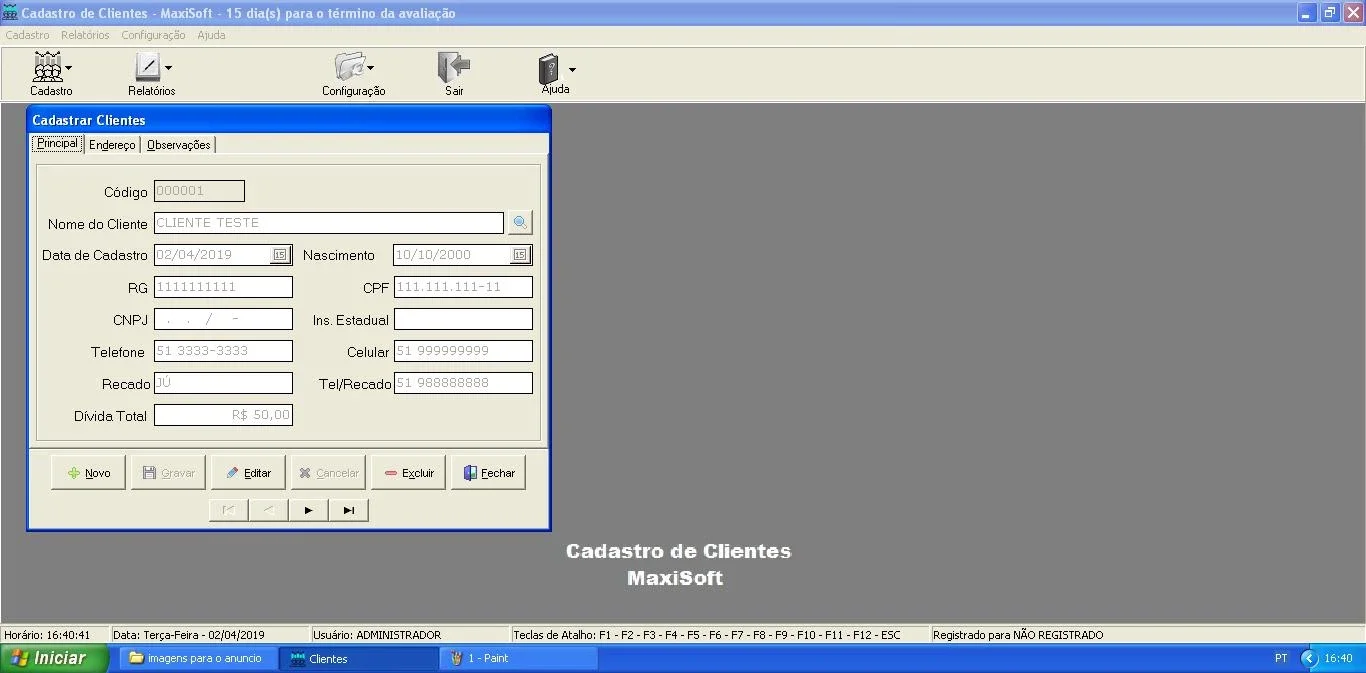Open the Cadastro toolbar icon
The image size is (1366, 673).
click(47, 68)
